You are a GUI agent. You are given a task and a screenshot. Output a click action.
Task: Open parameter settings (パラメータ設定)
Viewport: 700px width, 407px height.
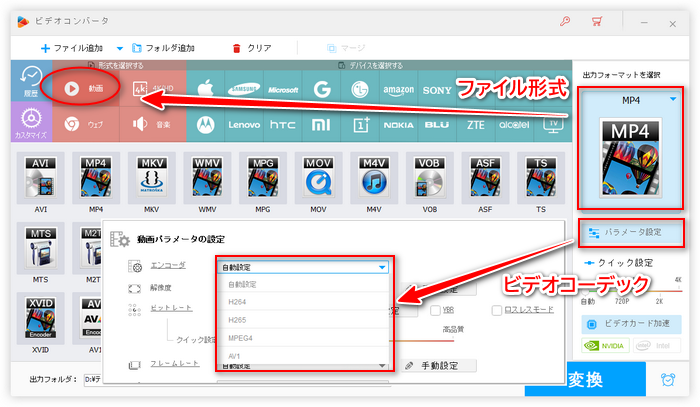click(630, 232)
